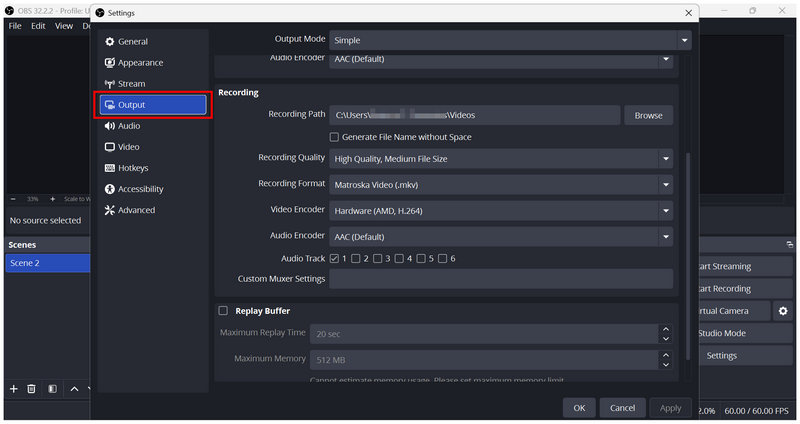This screenshot has width=800, height=424.
Task: Click the Audio speaker icon
Action: click(110, 126)
